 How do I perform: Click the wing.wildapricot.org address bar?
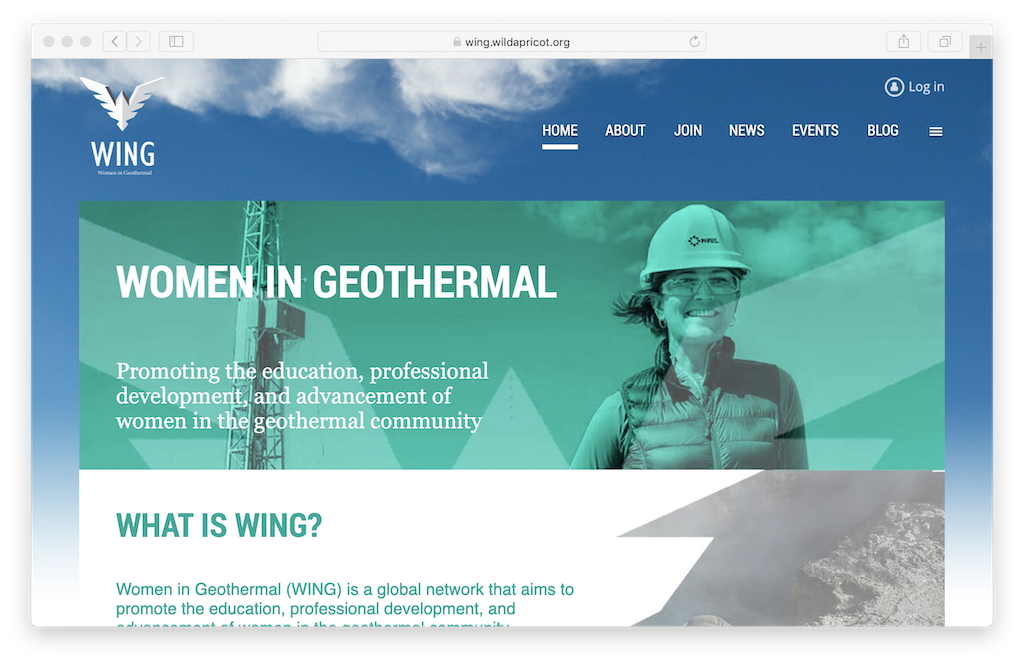[512, 42]
